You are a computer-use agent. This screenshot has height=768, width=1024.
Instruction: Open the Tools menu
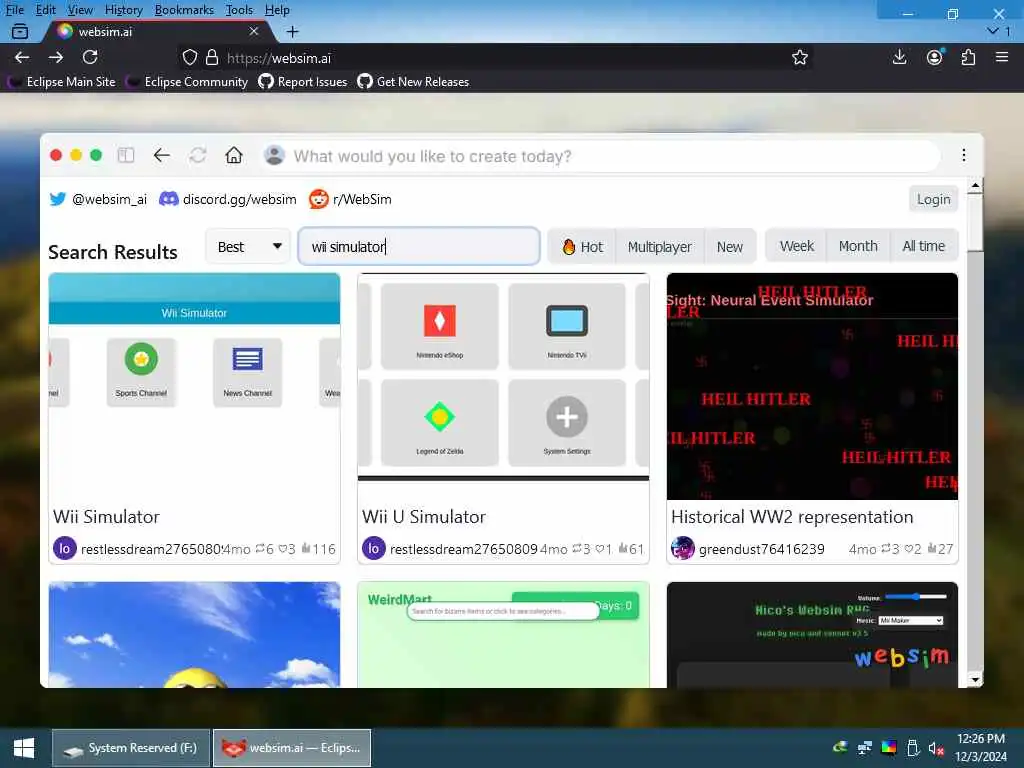coord(239,10)
